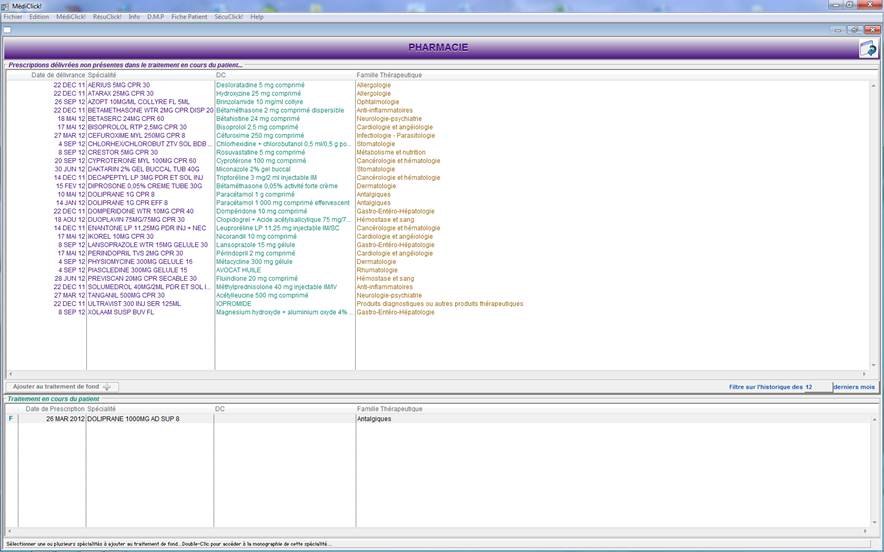Click right arrow of lower horizontal scrollbar

pyautogui.click(x=864, y=531)
